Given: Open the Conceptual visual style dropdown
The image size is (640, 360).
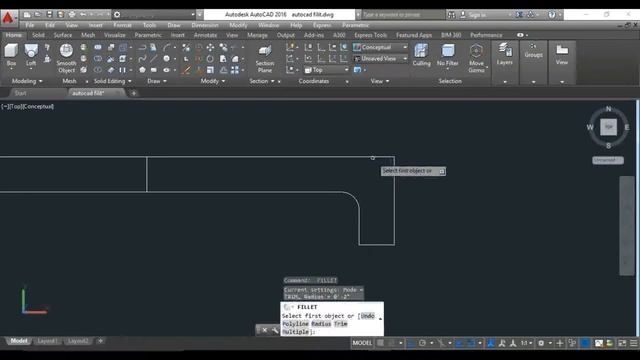Looking at the screenshot, I should pos(380,47).
